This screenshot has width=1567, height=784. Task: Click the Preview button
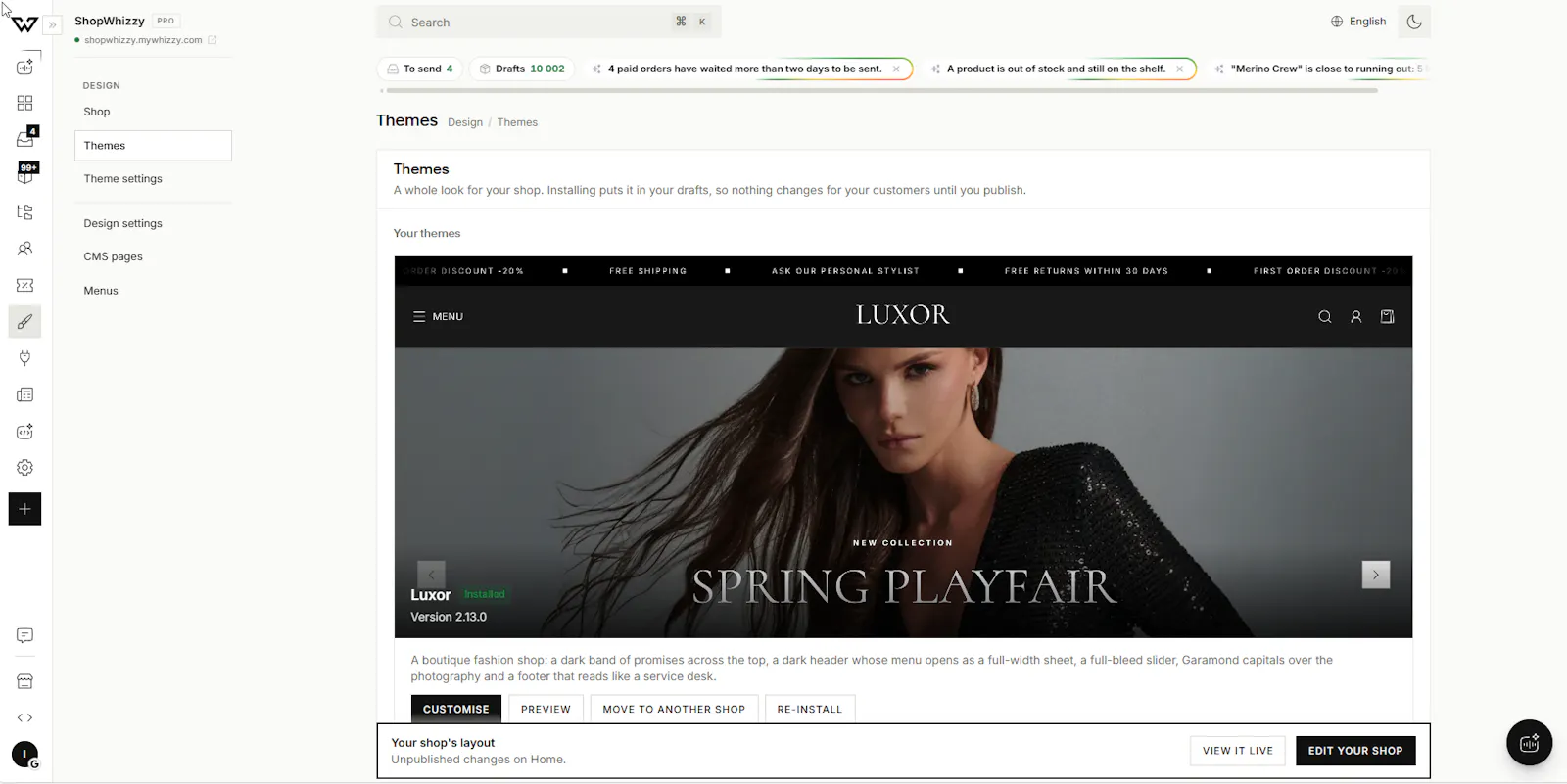(x=546, y=709)
